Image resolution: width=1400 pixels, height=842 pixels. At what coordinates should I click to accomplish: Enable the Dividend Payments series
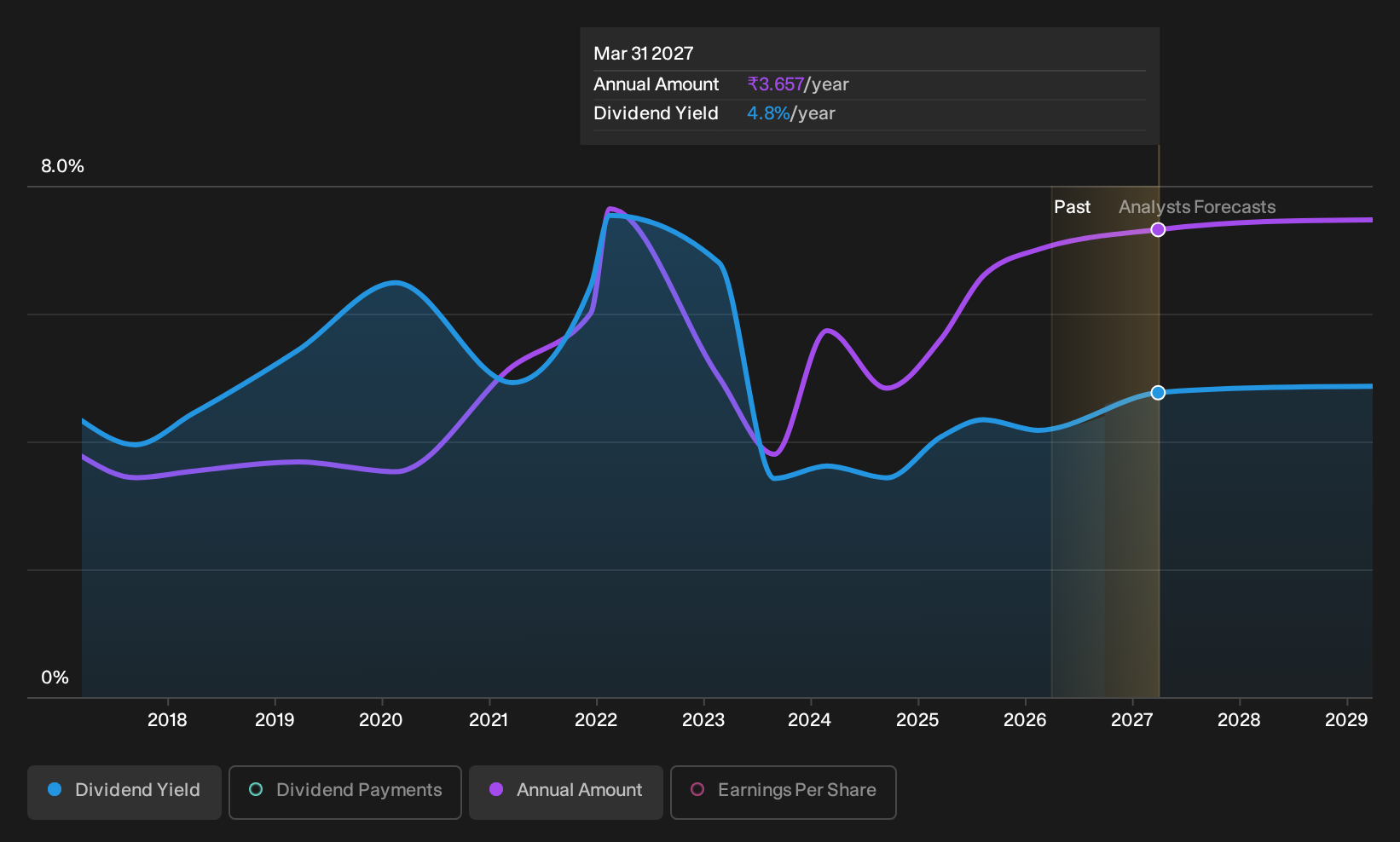coord(345,793)
